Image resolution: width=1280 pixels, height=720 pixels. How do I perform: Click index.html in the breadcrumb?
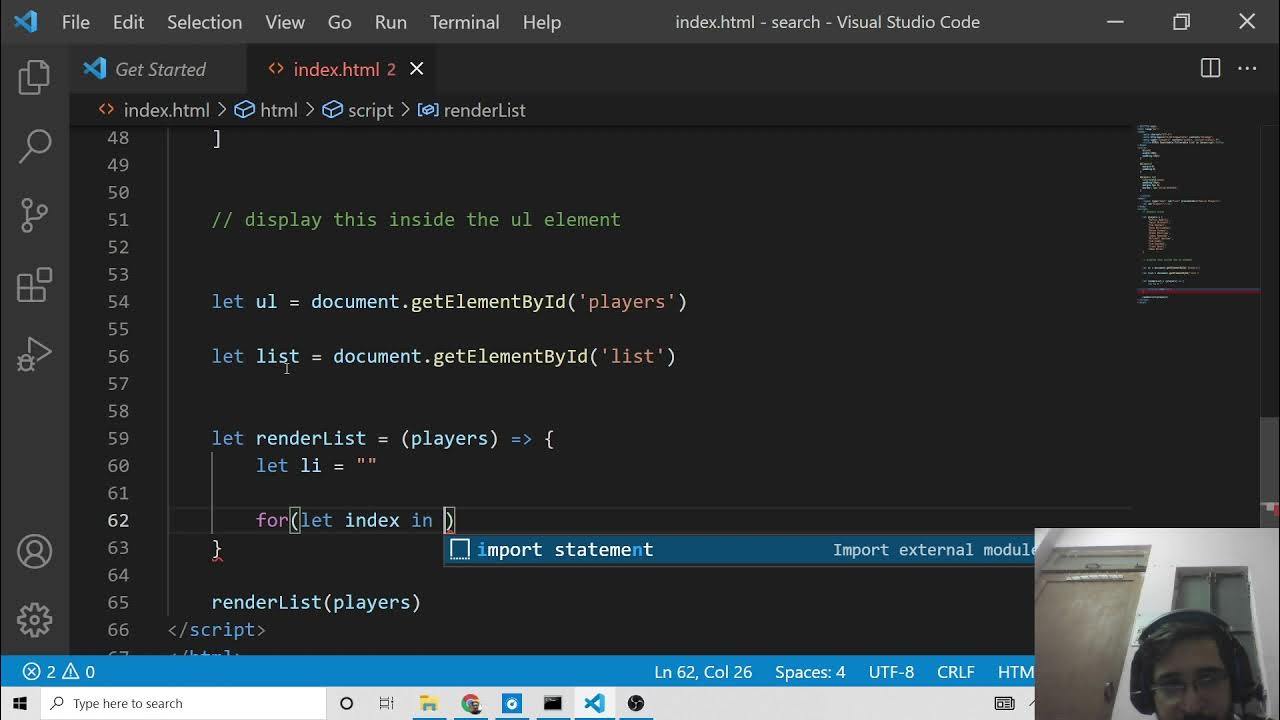point(166,110)
